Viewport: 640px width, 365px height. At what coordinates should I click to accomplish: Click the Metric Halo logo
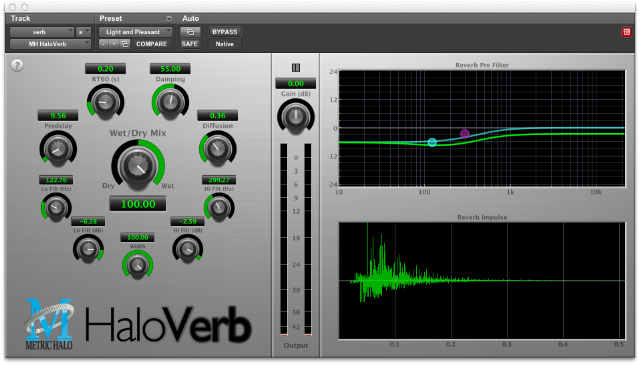tap(49, 324)
